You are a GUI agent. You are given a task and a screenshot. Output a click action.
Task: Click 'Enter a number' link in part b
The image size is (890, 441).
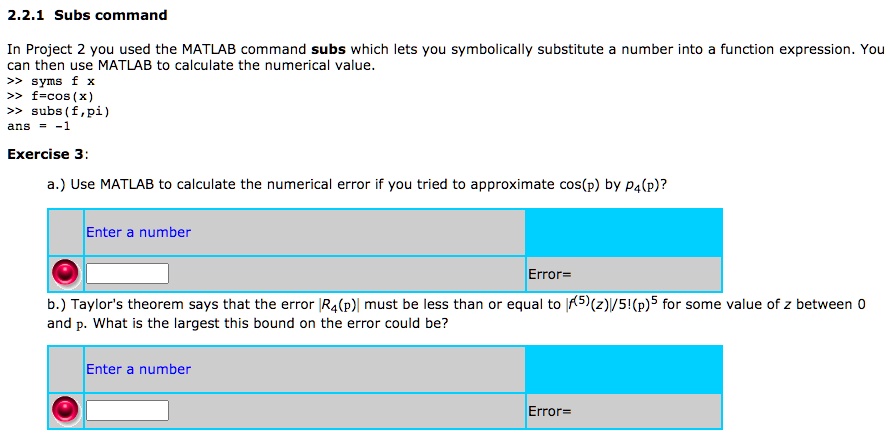tap(138, 369)
